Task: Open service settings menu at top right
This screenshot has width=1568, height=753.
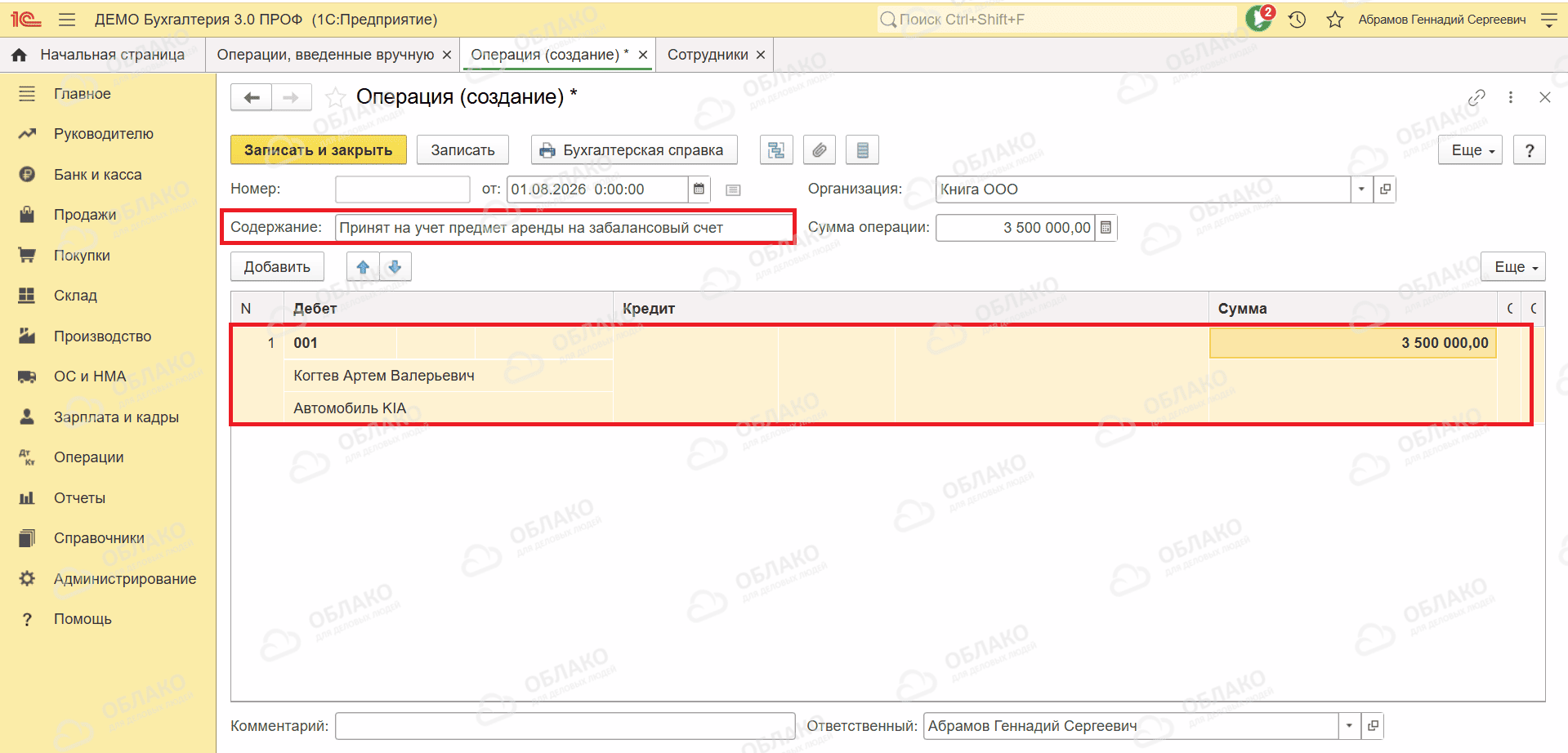Action: click(x=1548, y=20)
